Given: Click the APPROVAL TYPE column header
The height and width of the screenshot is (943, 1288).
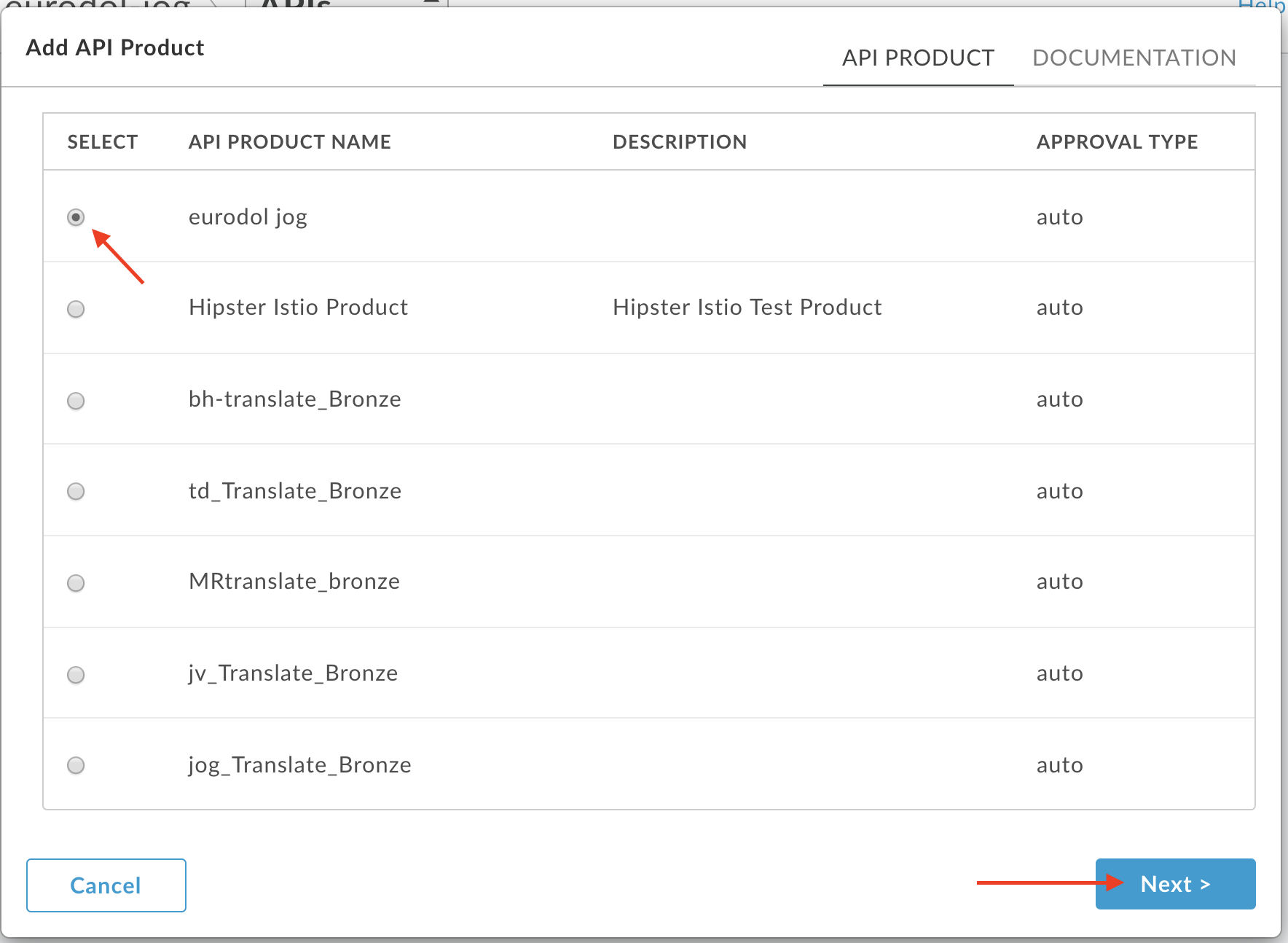Looking at the screenshot, I should point(1118,142).
